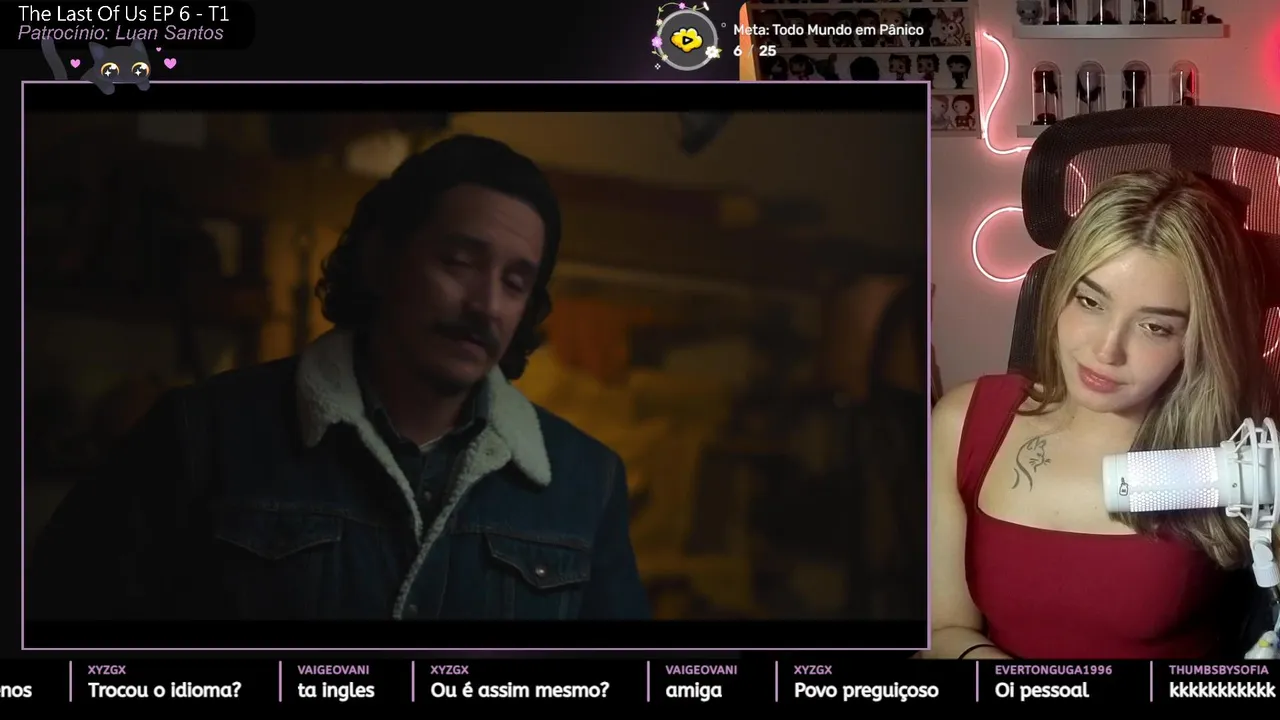1280x720 pixels.
Task: Click the chat message 'ta ingles'
Action: [x=336, y=690]
